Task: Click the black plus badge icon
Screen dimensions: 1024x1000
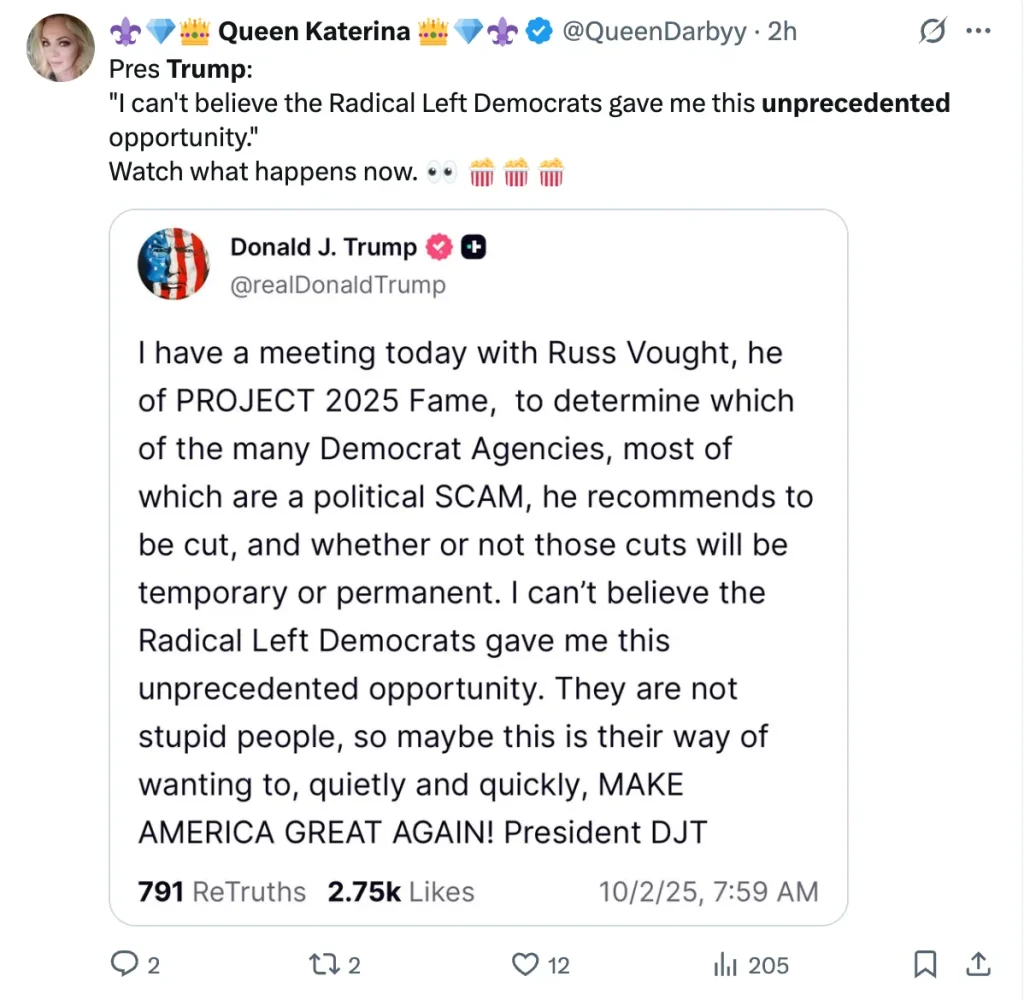Action: tap(474, 247)
